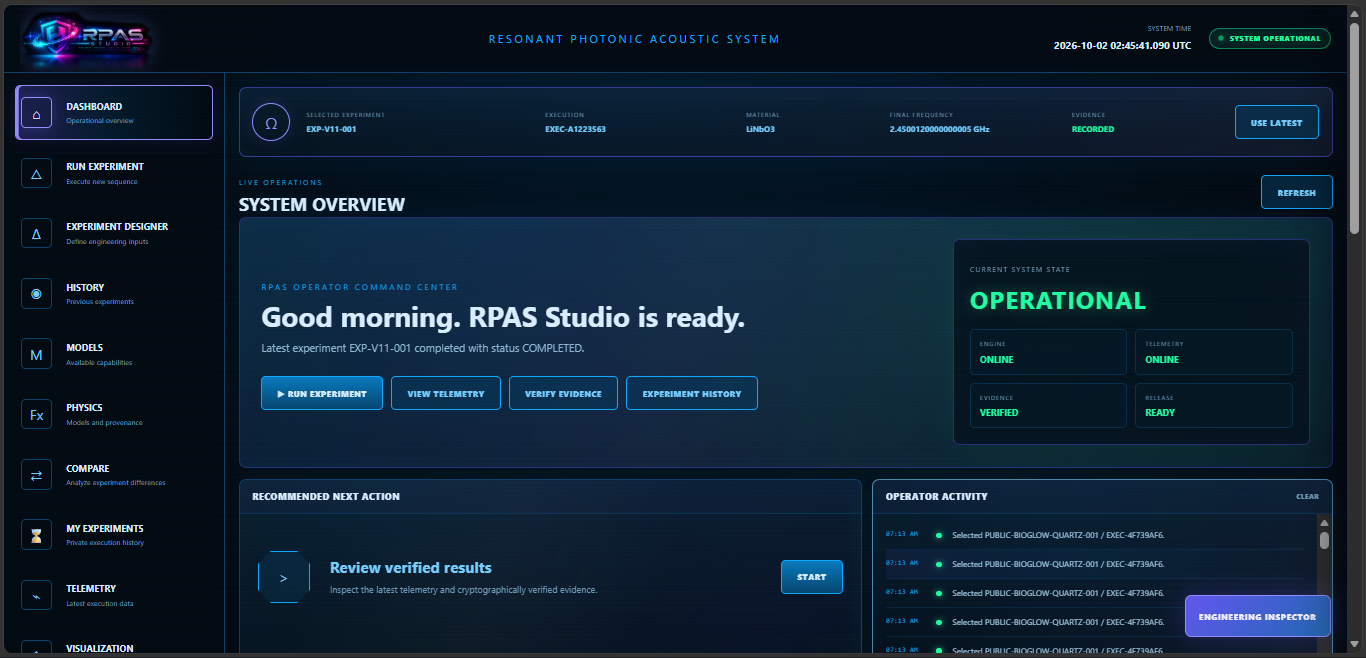Click the View Telemetry button
This screenshot has width=1366, height=658.
coord(445,393)
